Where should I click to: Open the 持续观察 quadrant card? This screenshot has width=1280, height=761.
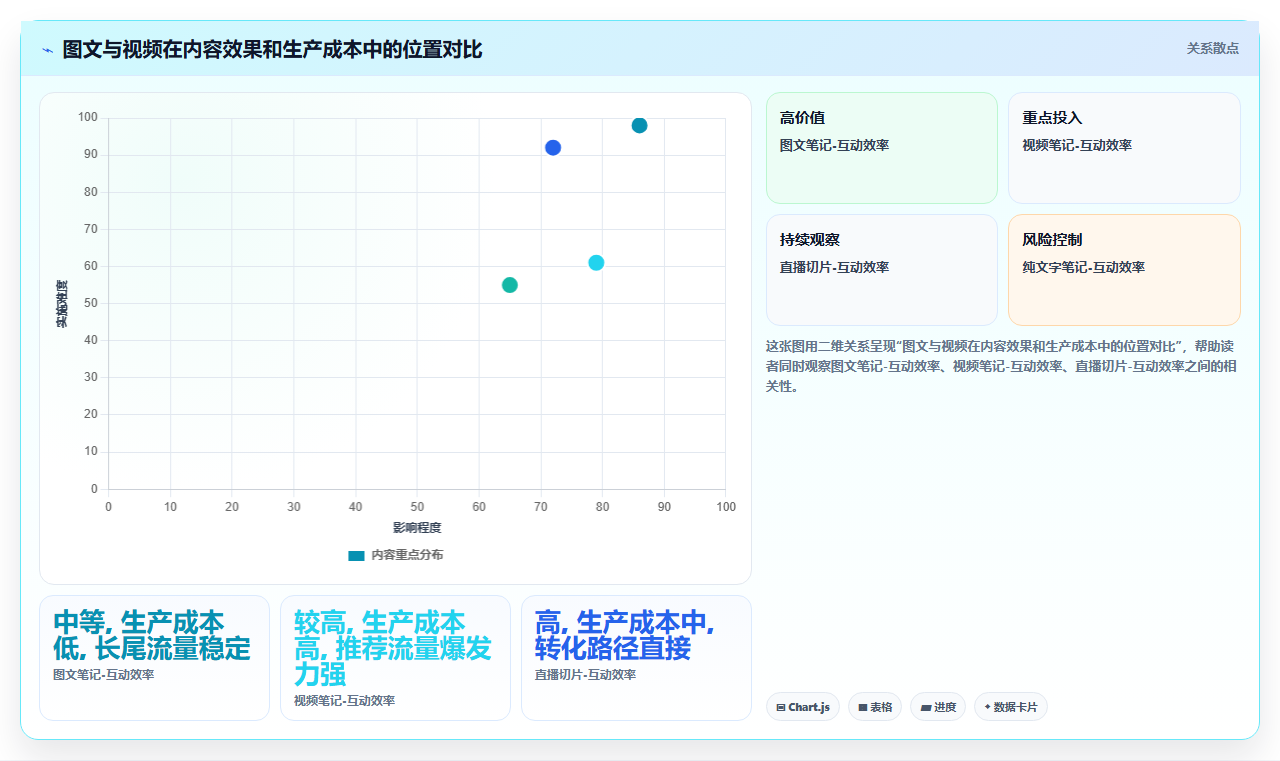pyautogui.click(x=882, y=270)
